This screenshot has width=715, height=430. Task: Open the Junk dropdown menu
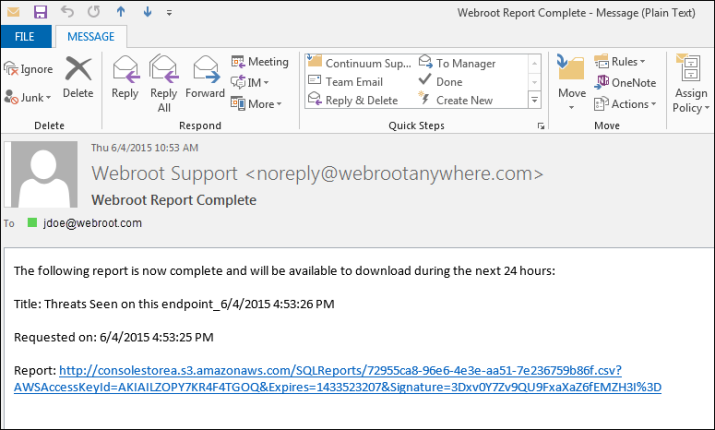tap(28, 98)
